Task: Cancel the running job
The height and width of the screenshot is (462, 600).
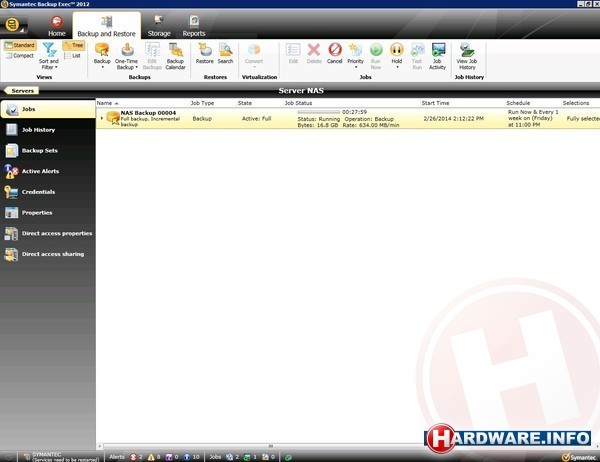Action: pyautogui.click(x=334, y=54)
